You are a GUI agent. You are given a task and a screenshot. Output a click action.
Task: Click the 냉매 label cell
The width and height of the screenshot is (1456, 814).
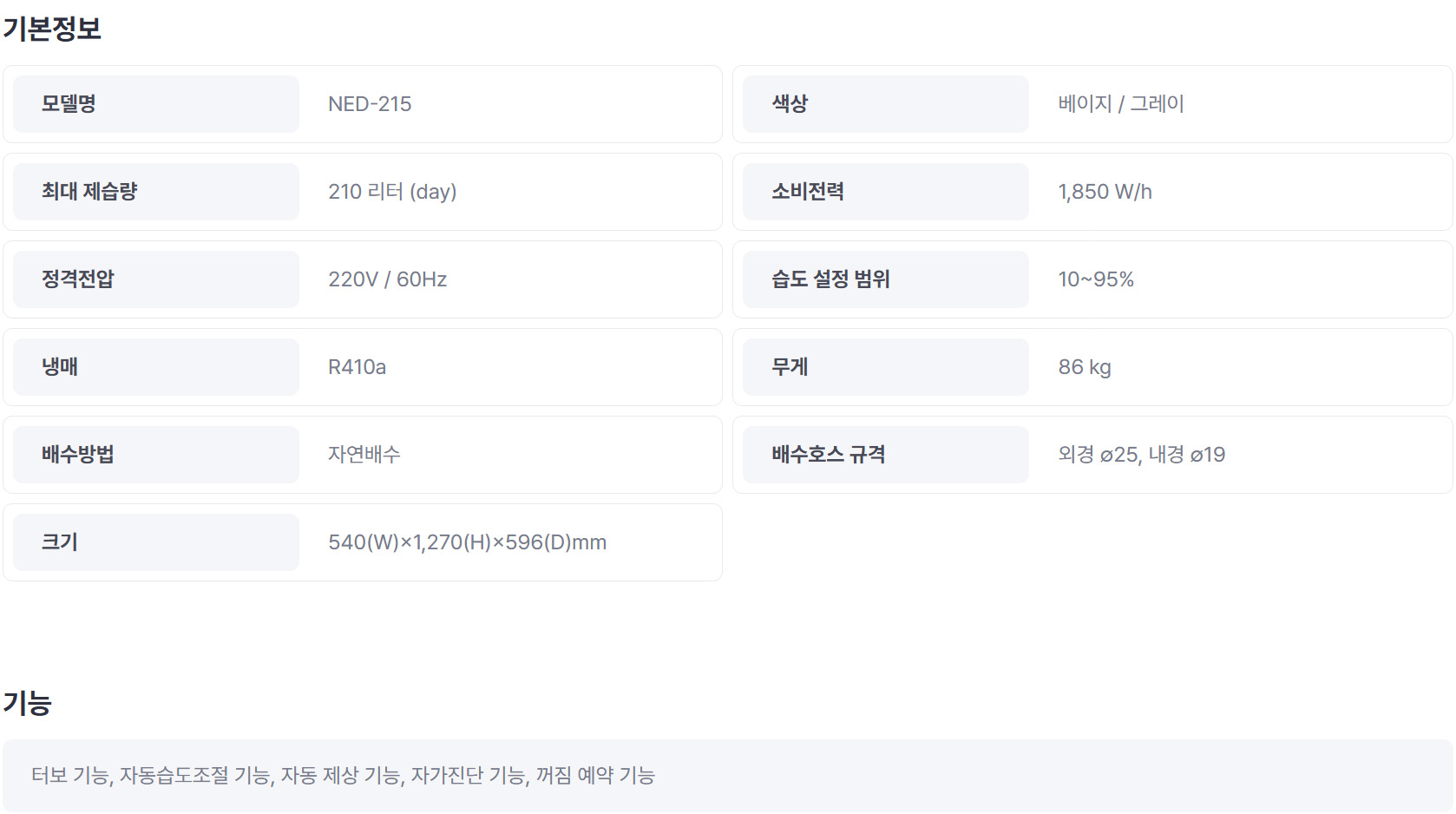click(155, 367)
